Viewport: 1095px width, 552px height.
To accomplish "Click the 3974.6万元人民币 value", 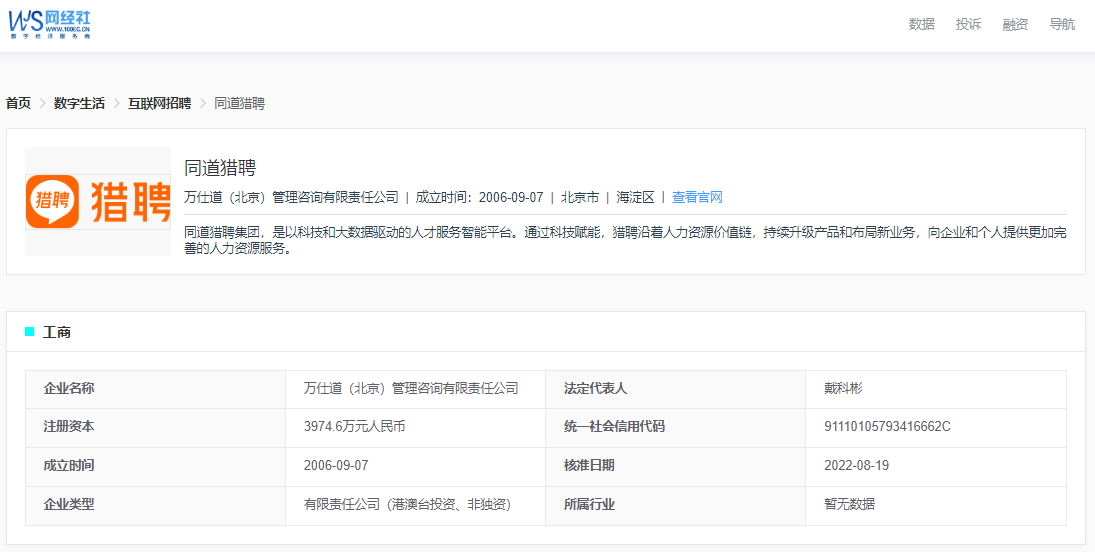I will click(355, 427).
